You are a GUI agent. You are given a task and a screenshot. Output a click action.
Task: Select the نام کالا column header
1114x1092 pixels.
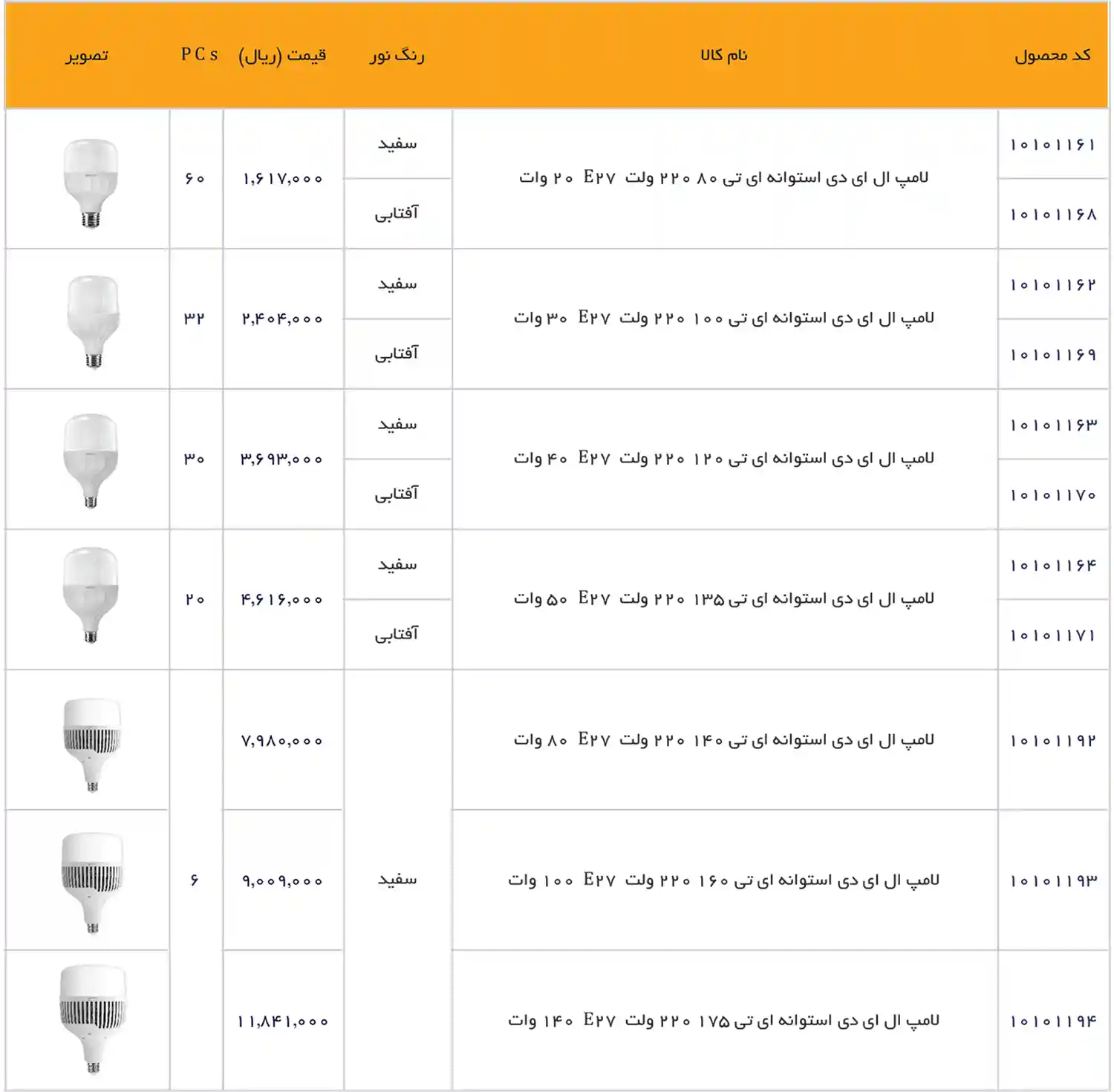coord(724,54)
